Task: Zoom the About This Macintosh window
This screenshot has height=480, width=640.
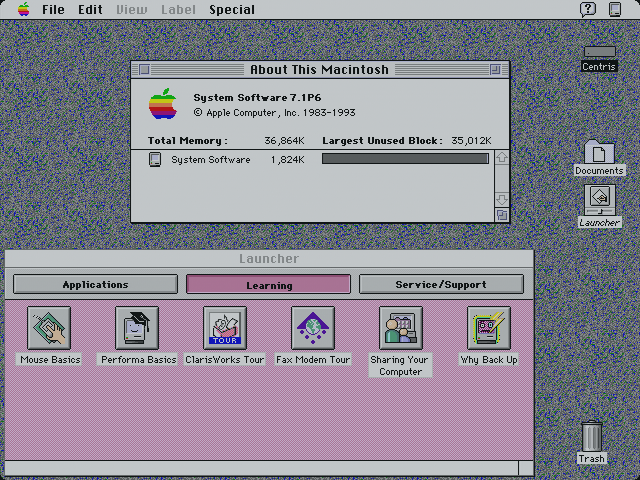Action: coord(495,69)
